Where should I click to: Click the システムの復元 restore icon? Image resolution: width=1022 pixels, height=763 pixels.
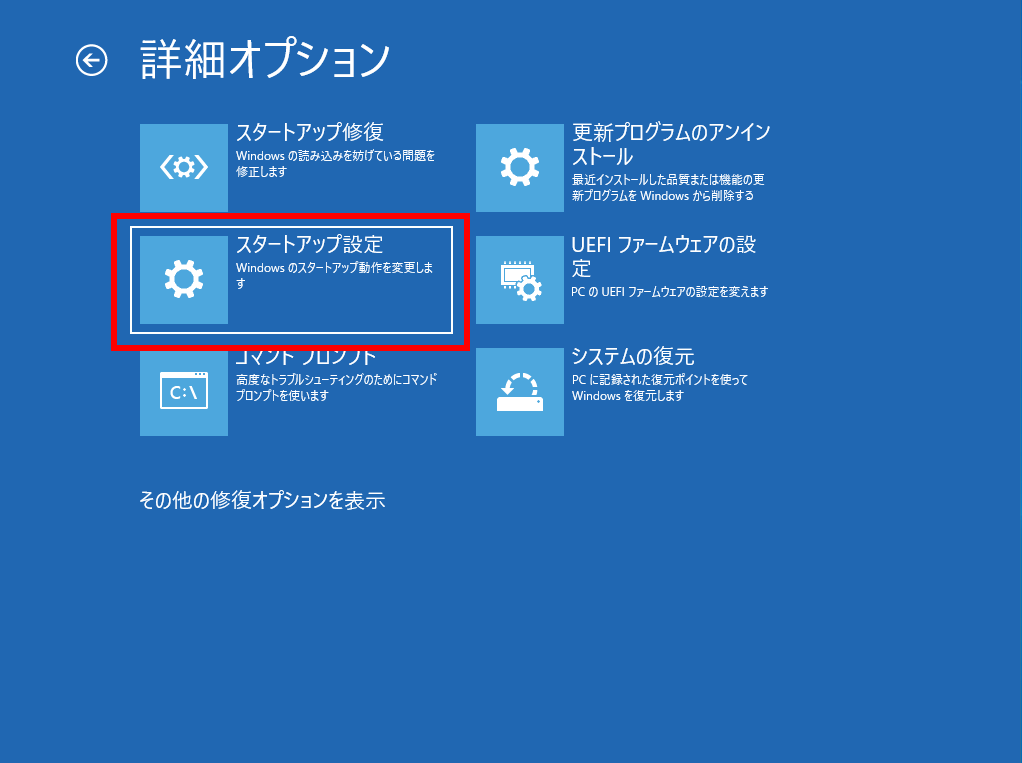pos(519,392)
